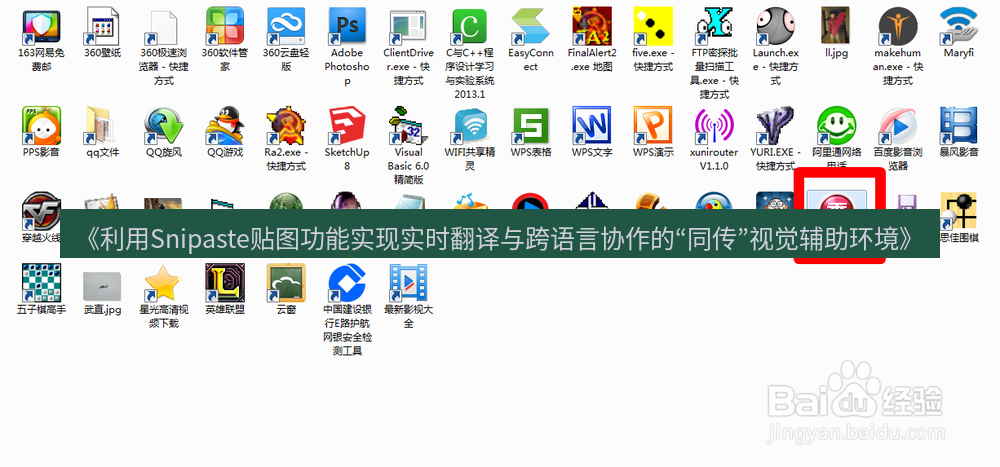The height and width of the screenshot is (467, 1000).
Task: Open the FTP密探批量扫描工具 shortcut
Action: pos(714,27)
